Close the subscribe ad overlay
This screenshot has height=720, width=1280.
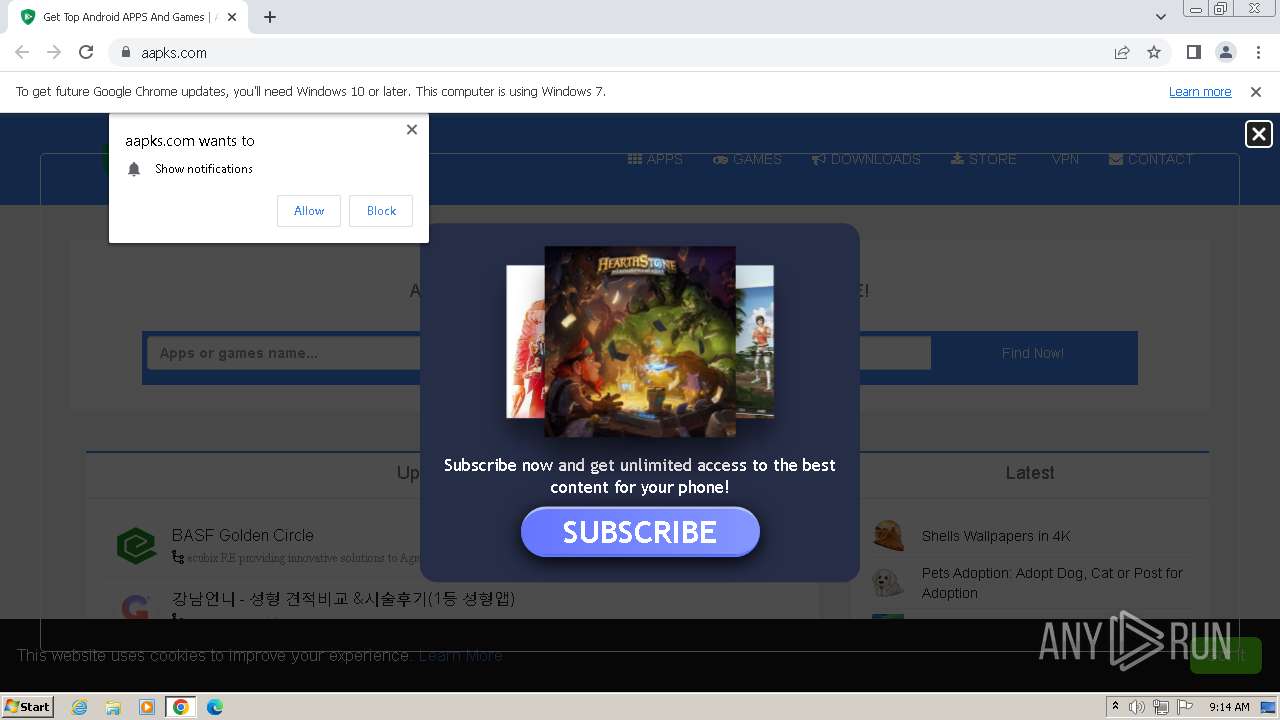[1259, 134]
